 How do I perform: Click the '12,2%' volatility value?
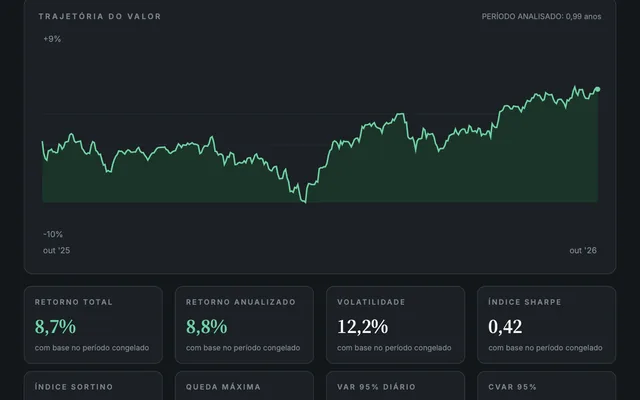pyautogui.click(x=362, y=327)
